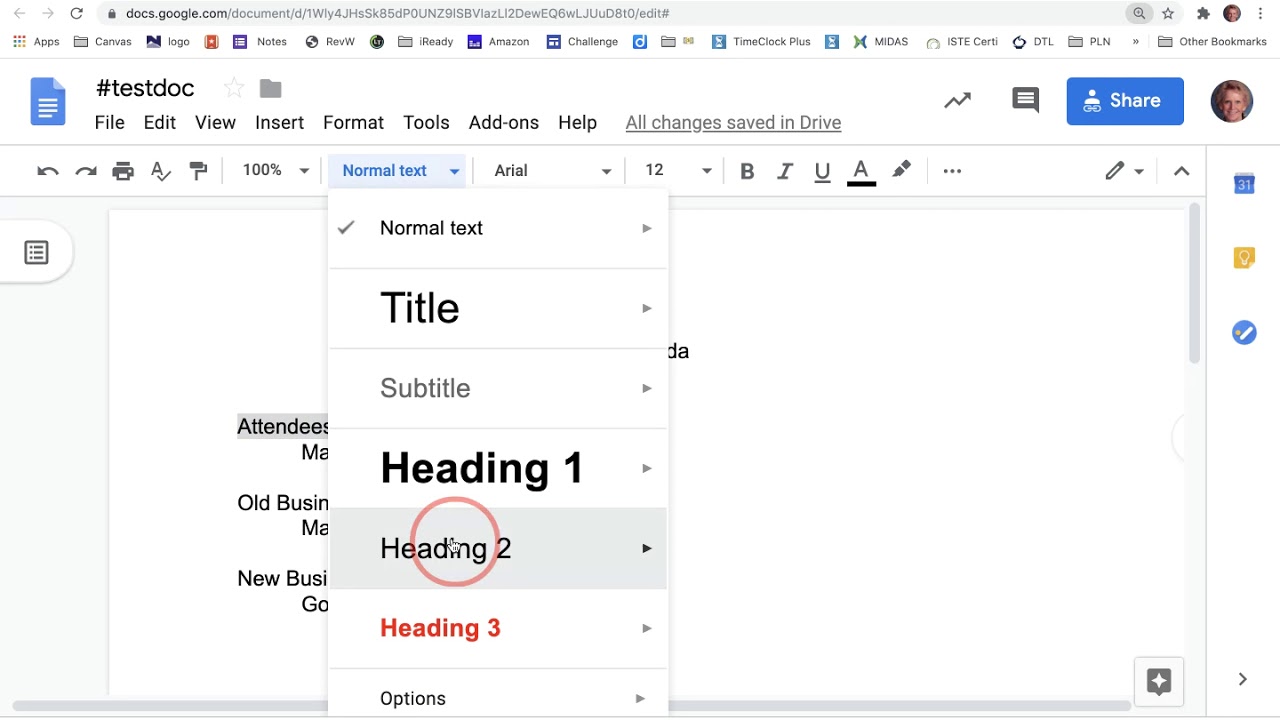Choose Heading 1 style

tap(498, 468)
